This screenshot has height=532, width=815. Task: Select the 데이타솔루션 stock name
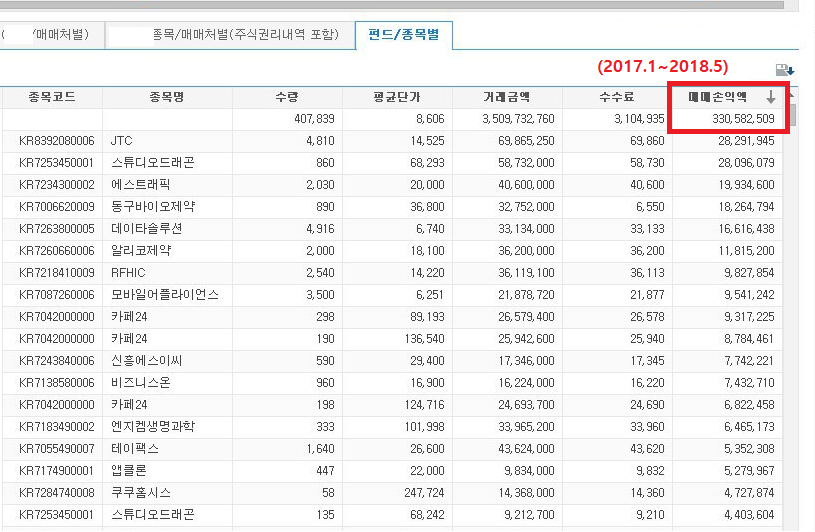point(147,229)
